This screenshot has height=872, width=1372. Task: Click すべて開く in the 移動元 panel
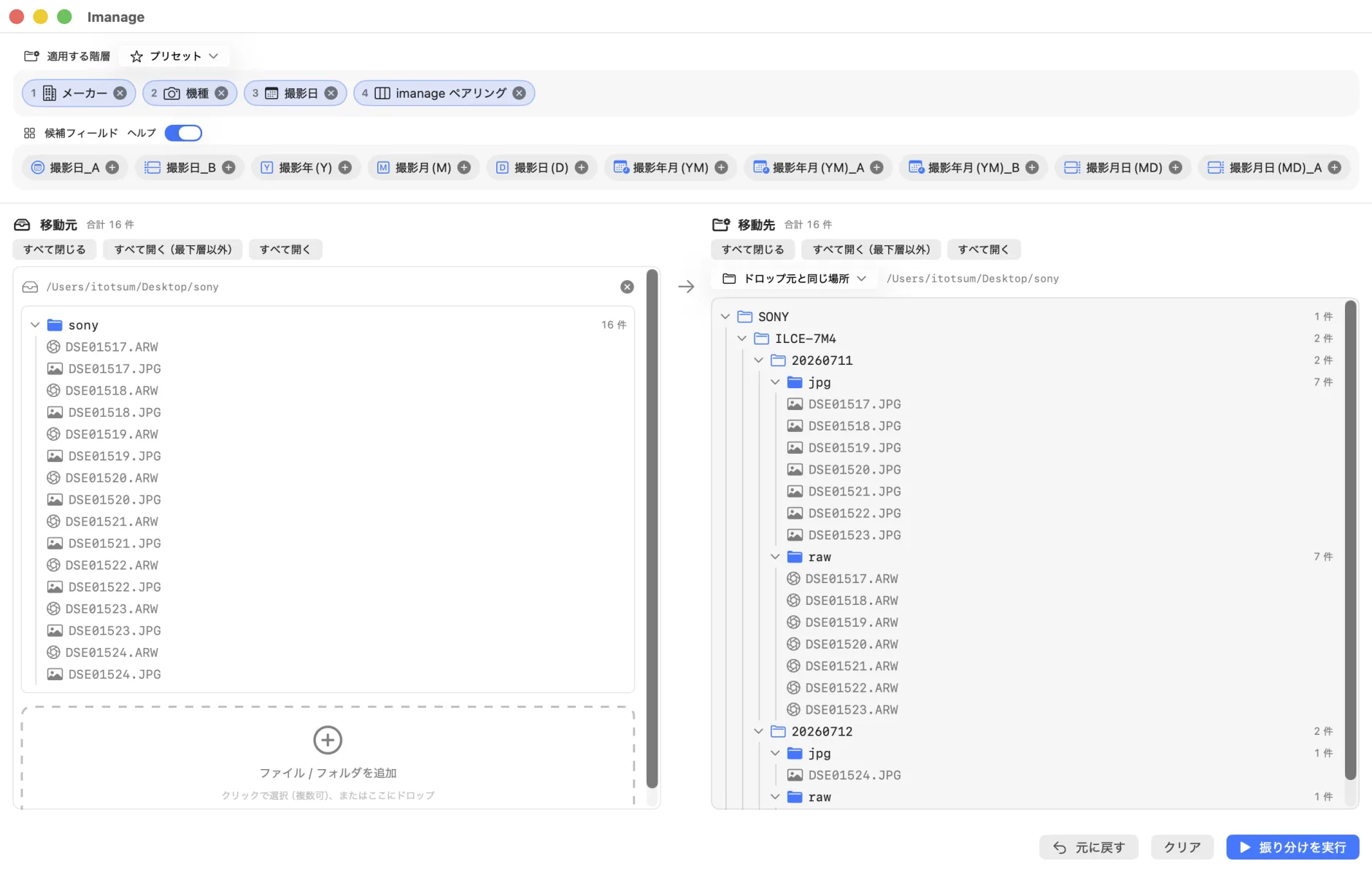285,250
